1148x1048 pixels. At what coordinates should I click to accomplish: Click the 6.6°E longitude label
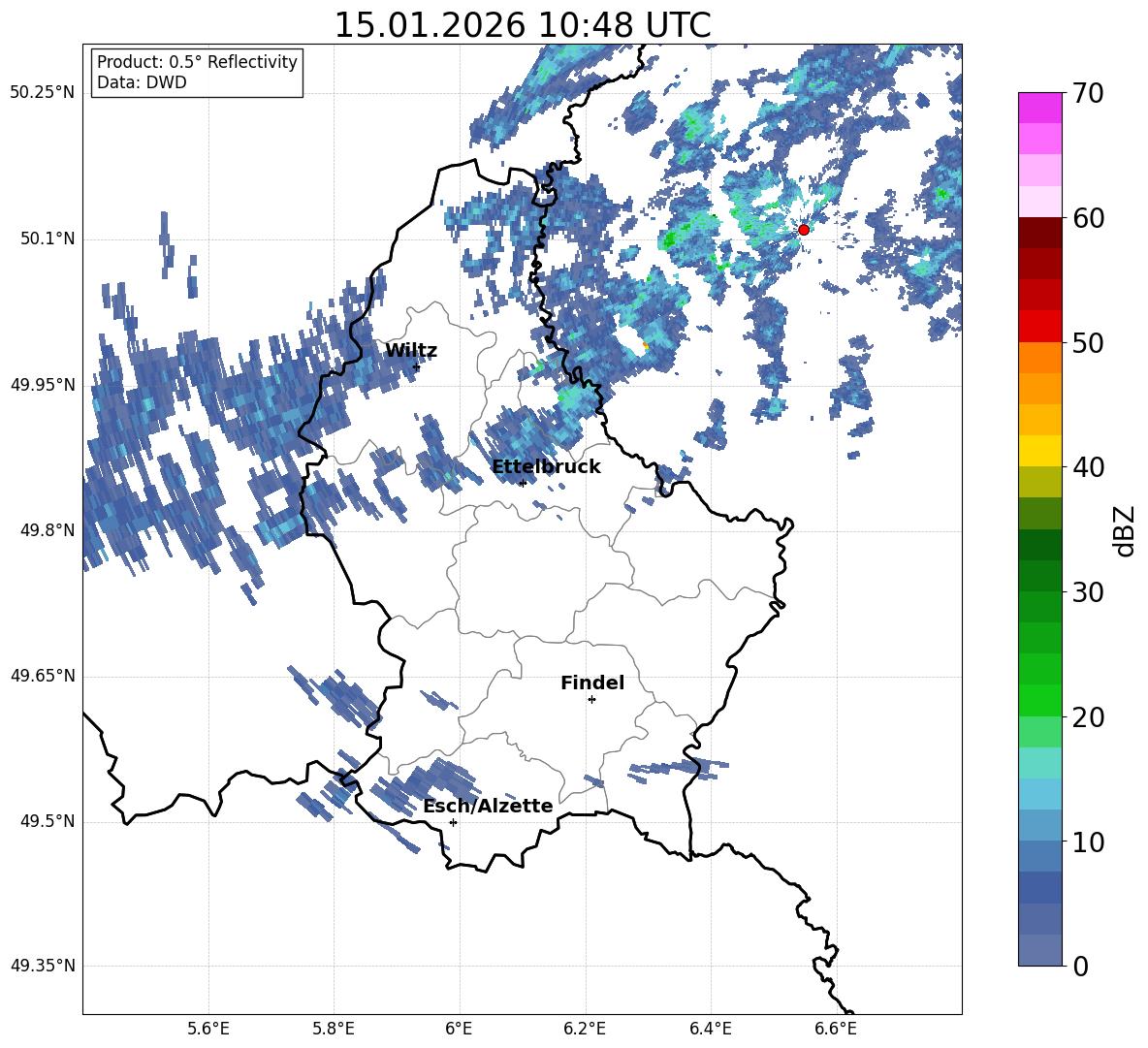coord(836,1029)
